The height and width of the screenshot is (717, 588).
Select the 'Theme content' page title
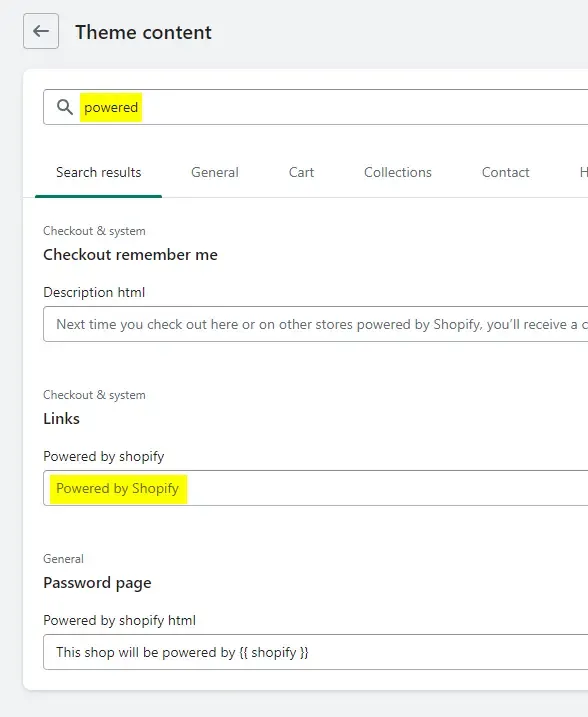tap(143, 32)
